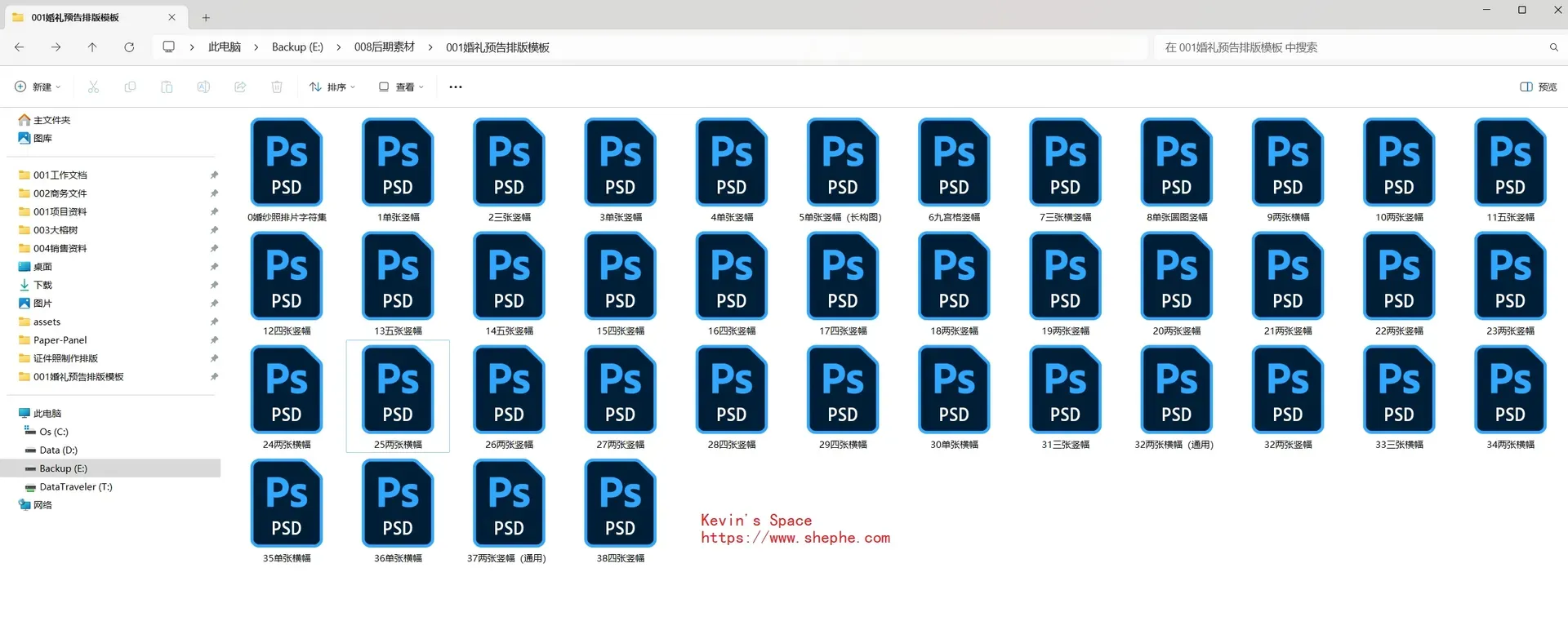Select the 001婚礼预告排版模板 tab
The height and width of the screenshot is (630, 1568).
[x=90, y=17]
